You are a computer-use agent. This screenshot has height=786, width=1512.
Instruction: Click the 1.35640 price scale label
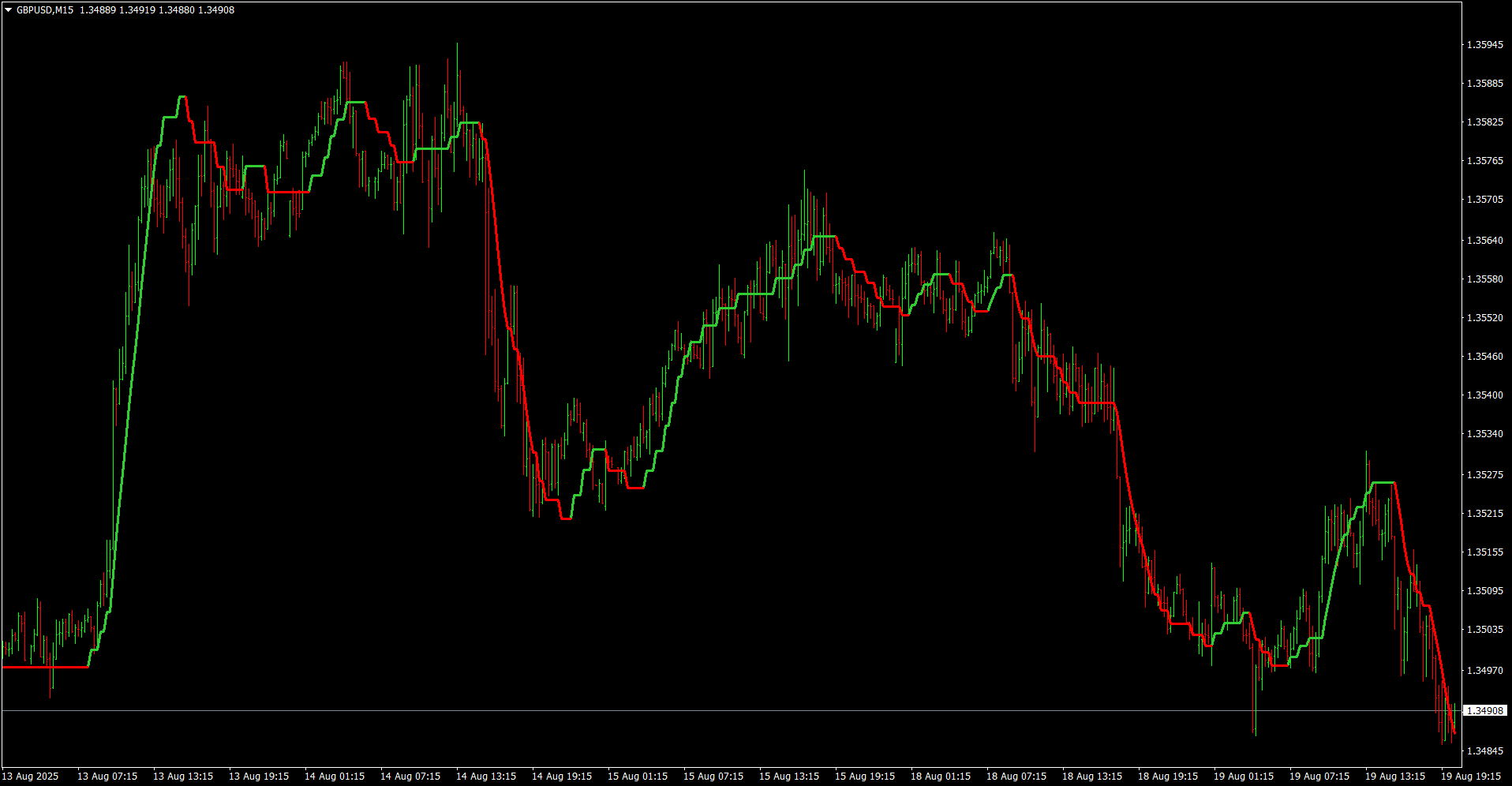point(1484,241)
